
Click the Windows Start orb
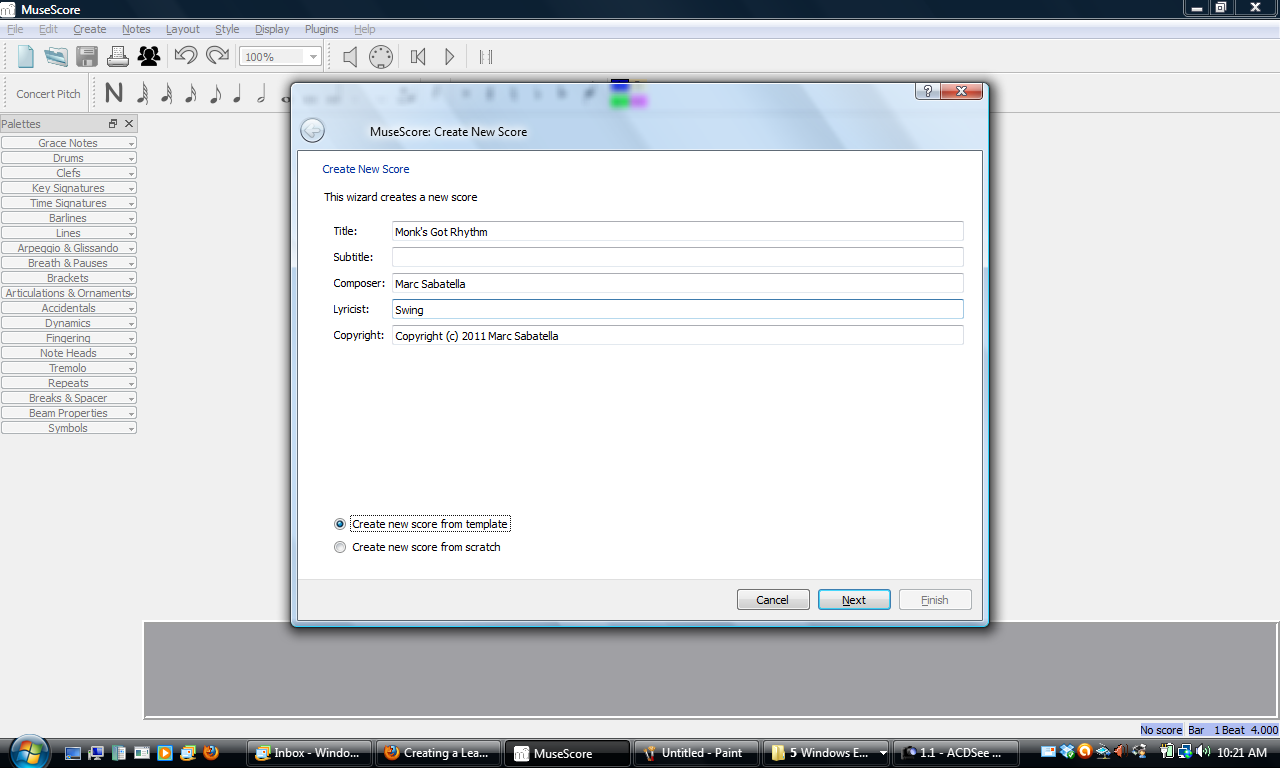click(x=27, y=752)
